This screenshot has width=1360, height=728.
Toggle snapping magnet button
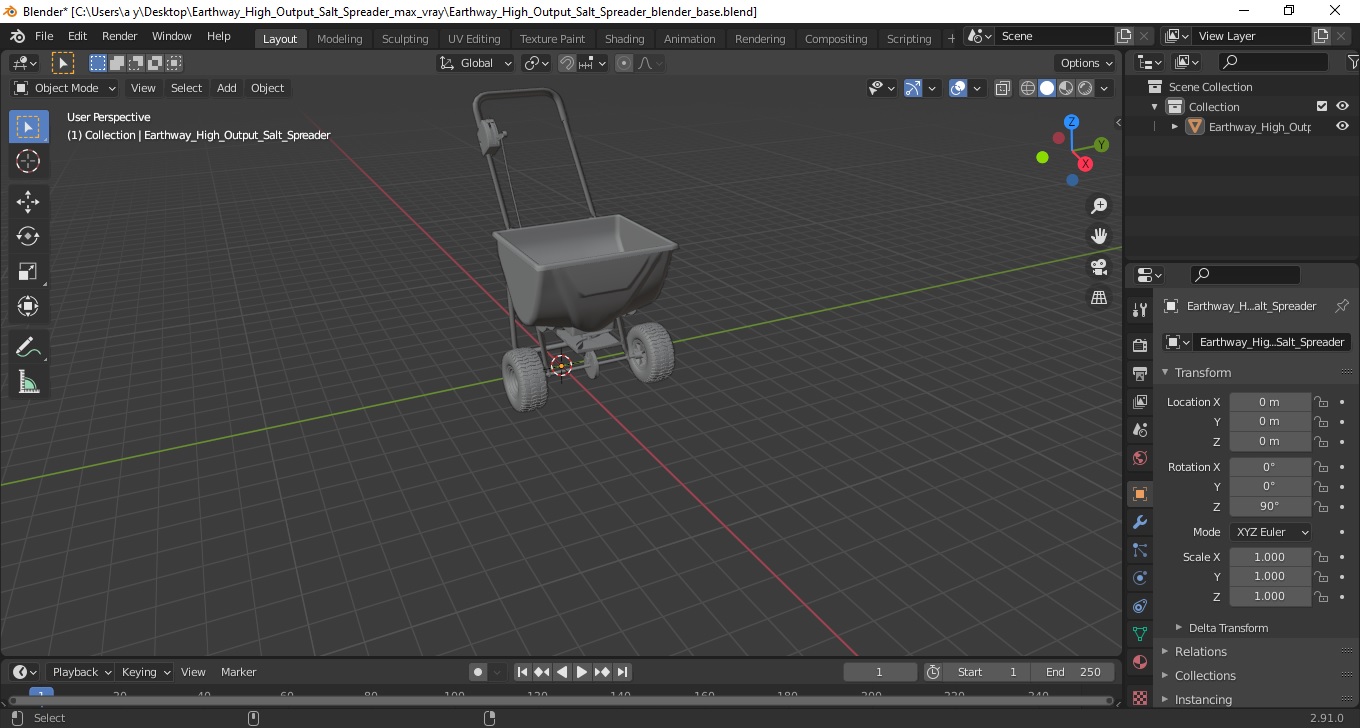pyautogui.click(x=567, y=63)
